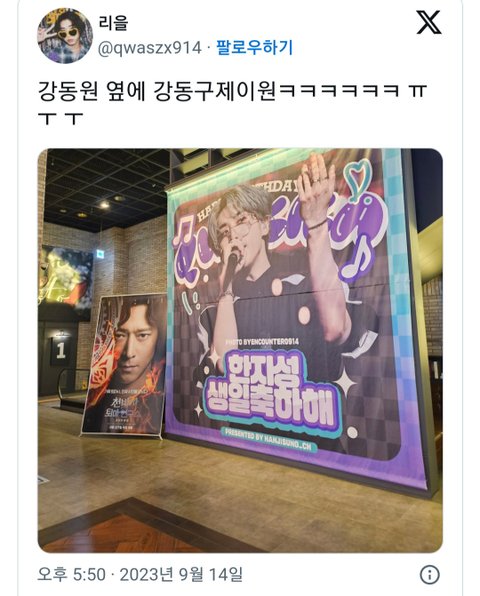Click the screen number 1 sign
Image resolution: width=480 pixels, height=596 pixels.
coord(61,351)
